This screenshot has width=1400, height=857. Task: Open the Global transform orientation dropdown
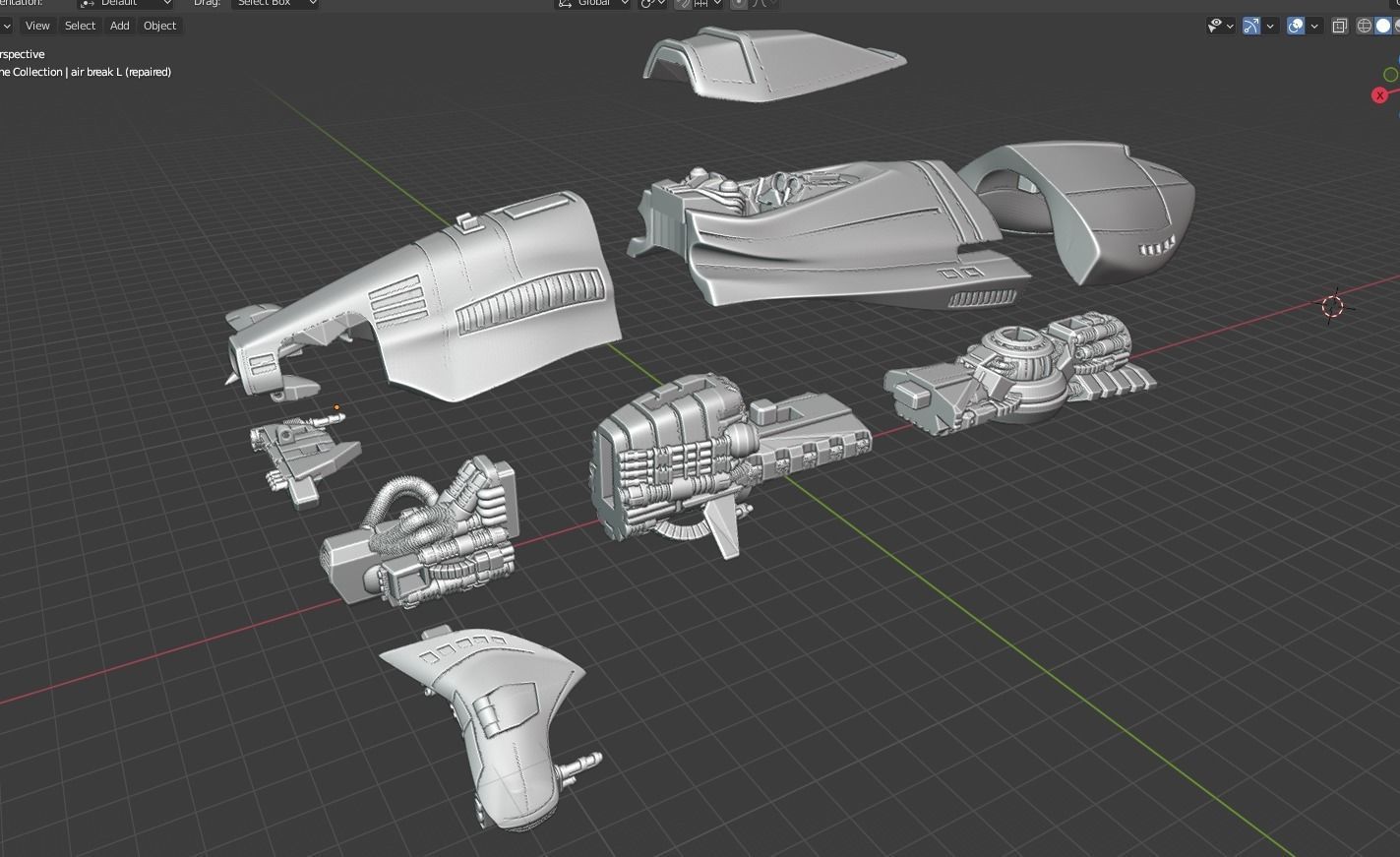tap(593, 3)
